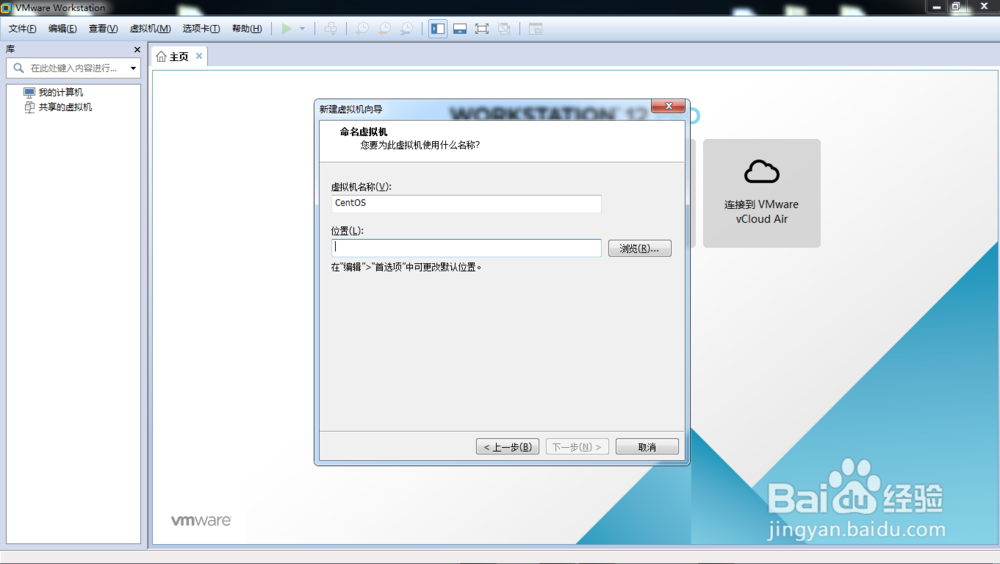Select 共享的虚拟机 in library tree

65,107
